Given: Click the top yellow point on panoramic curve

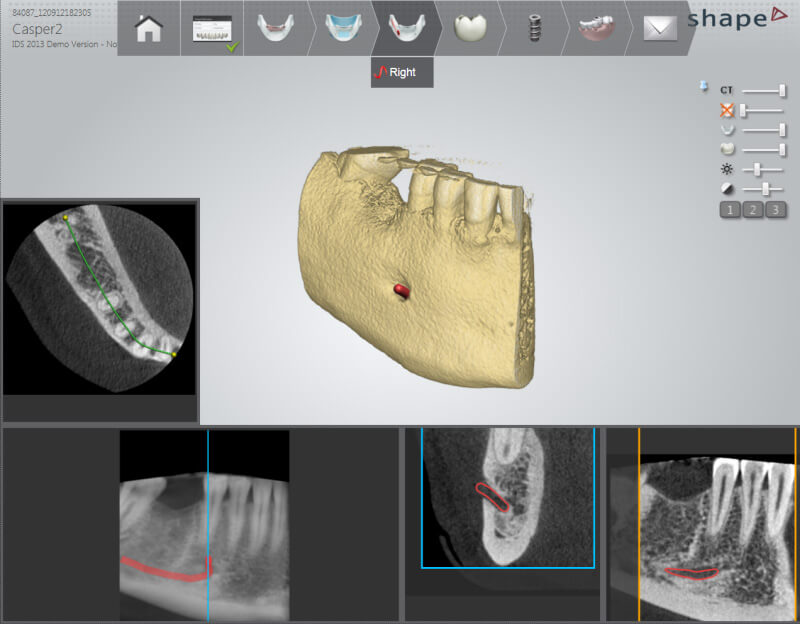Looking at the screenshot, I should click(x=65, y=217).
